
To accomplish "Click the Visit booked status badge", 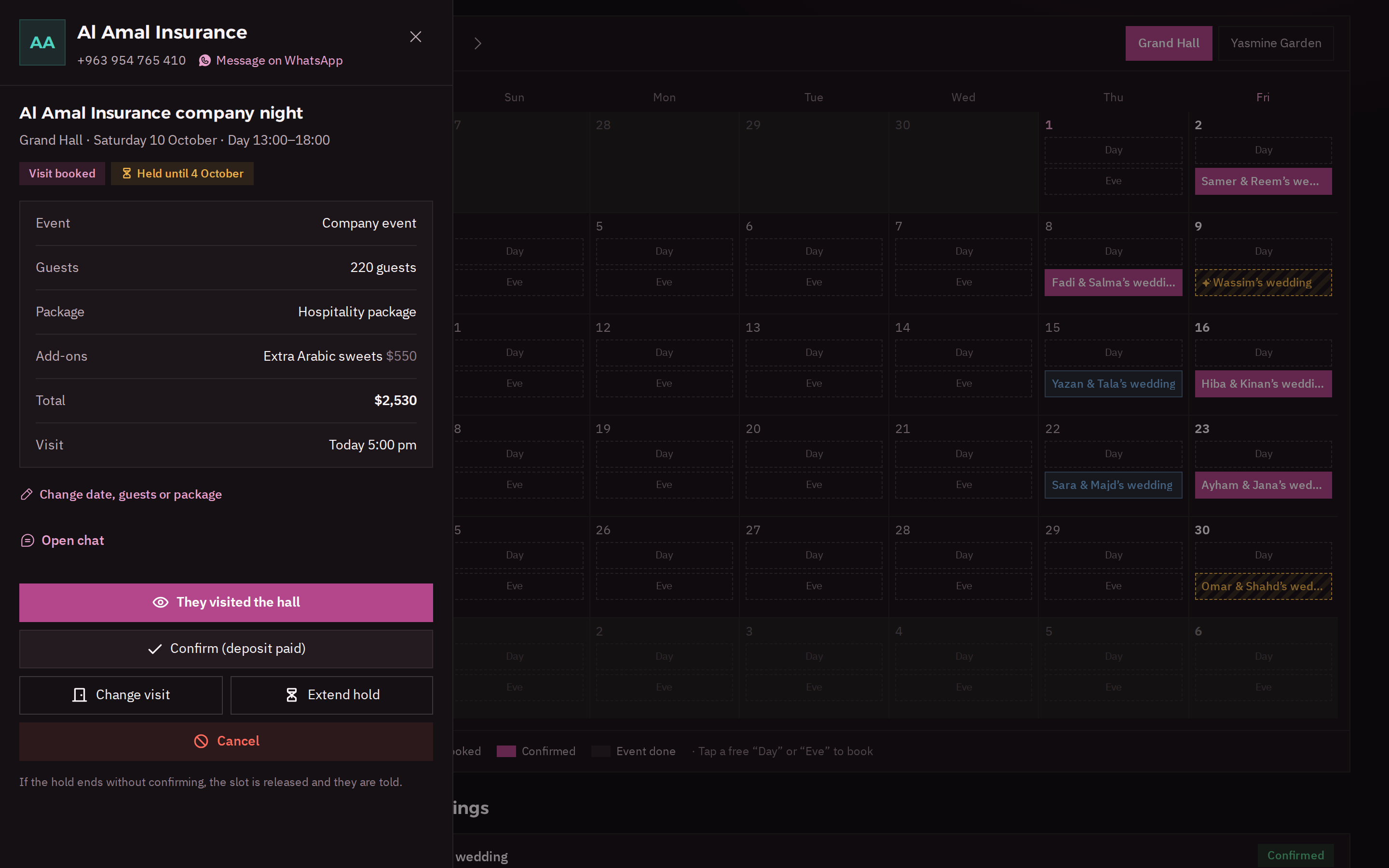I will point(62,174).
